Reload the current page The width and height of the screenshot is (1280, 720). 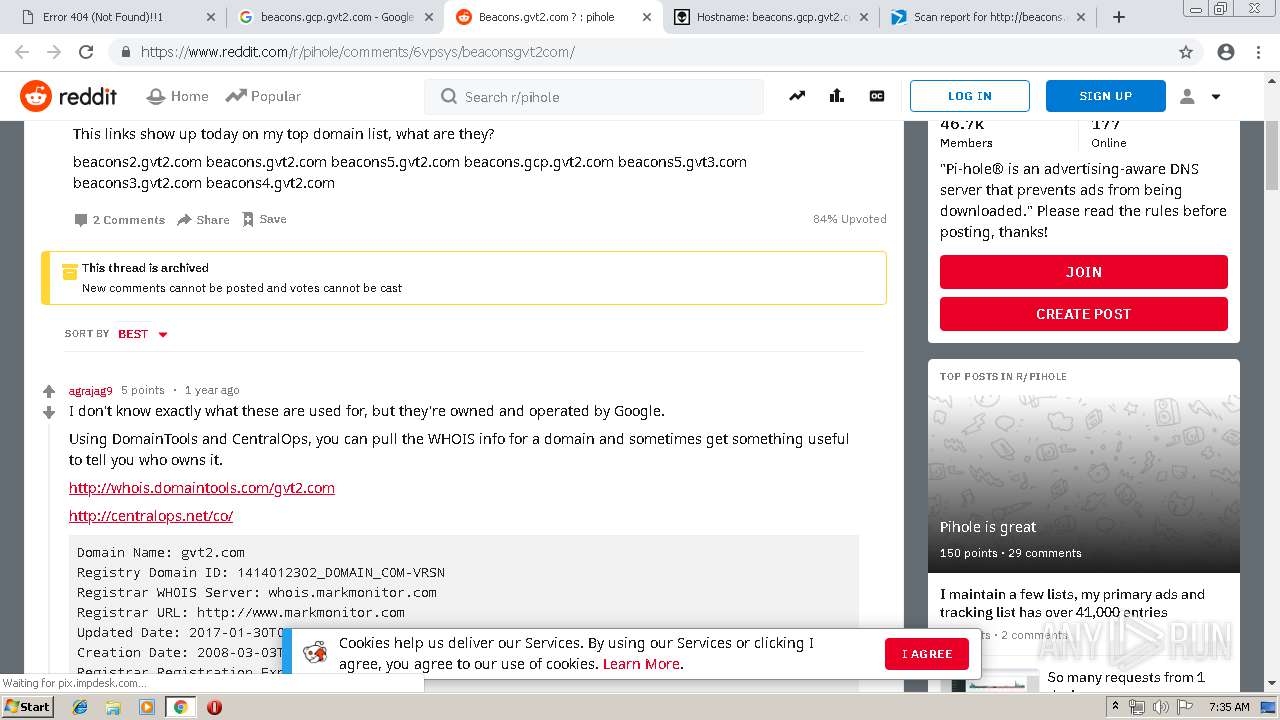pyautogui.click(x=86, y=52)
